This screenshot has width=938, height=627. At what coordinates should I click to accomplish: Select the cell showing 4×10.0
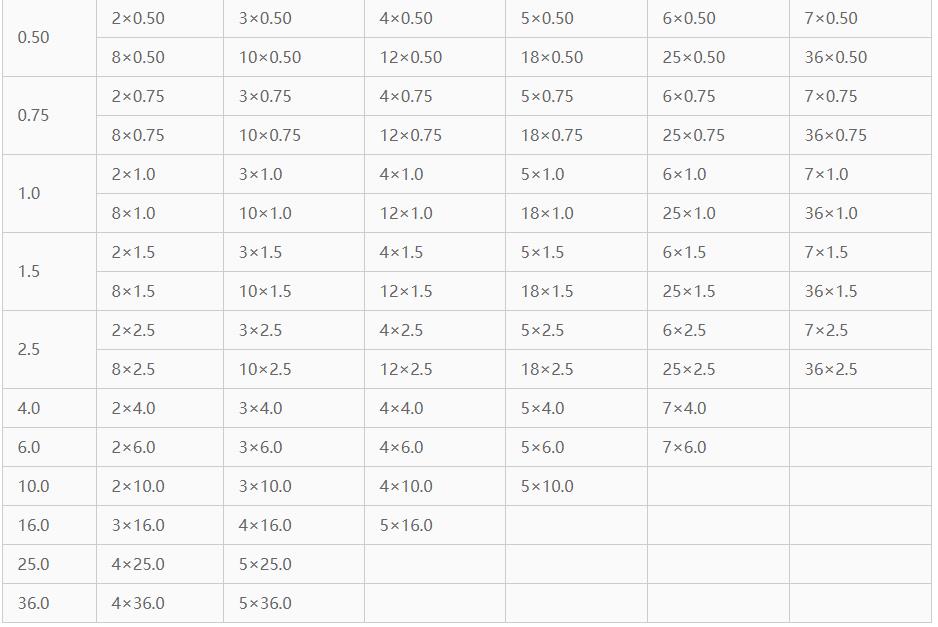click(406, 486)
